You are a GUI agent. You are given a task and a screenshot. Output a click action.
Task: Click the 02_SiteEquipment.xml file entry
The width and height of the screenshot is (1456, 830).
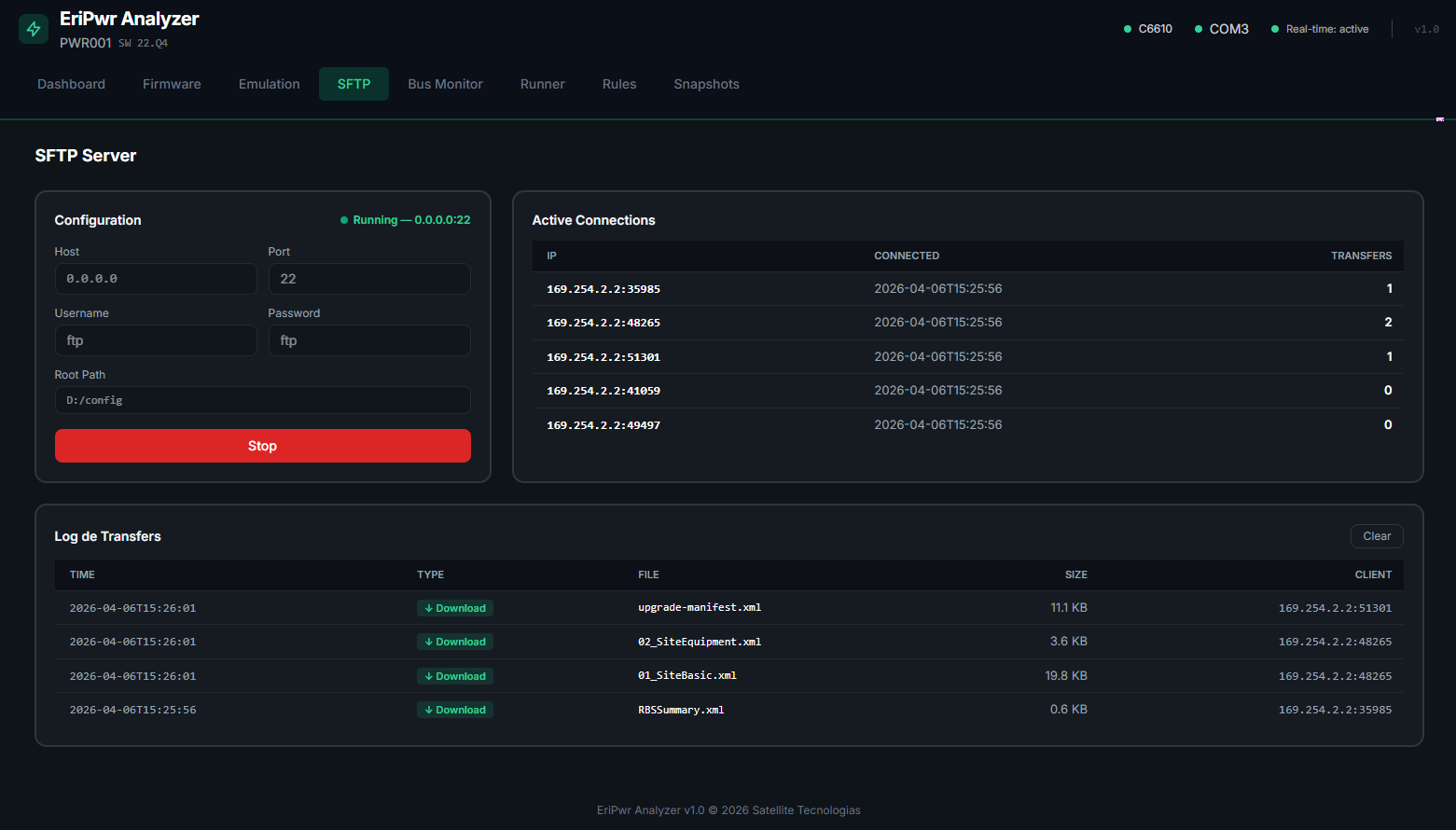[700, 642]
